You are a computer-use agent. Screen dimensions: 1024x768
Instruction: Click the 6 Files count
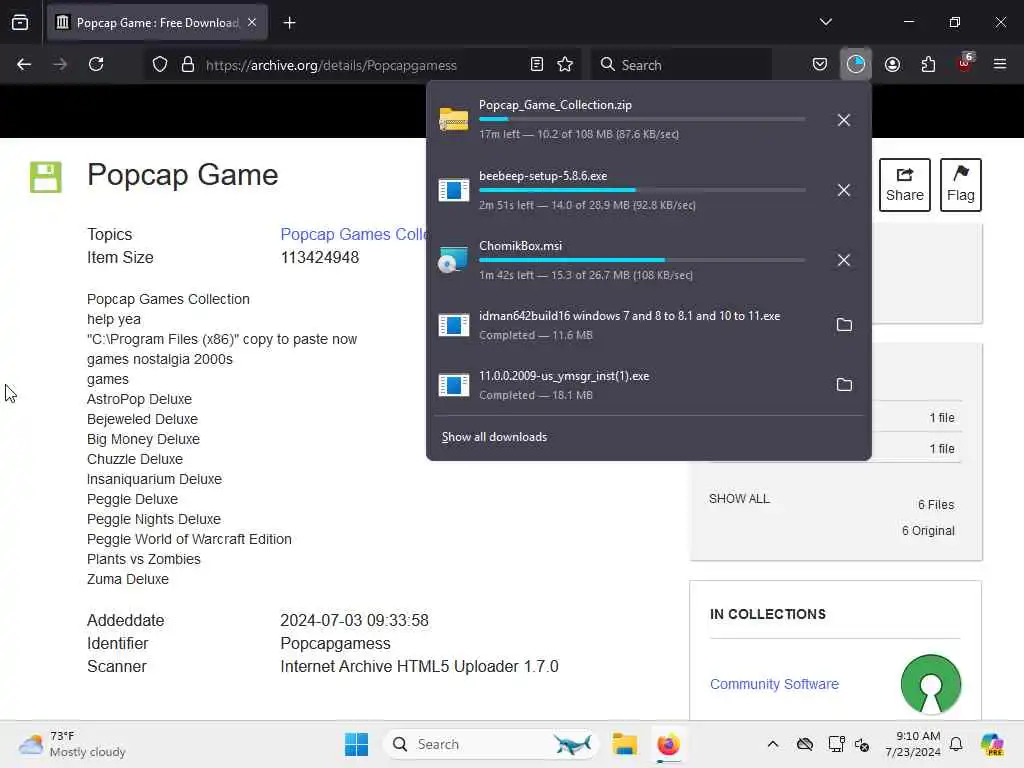(x=936, y=505)
